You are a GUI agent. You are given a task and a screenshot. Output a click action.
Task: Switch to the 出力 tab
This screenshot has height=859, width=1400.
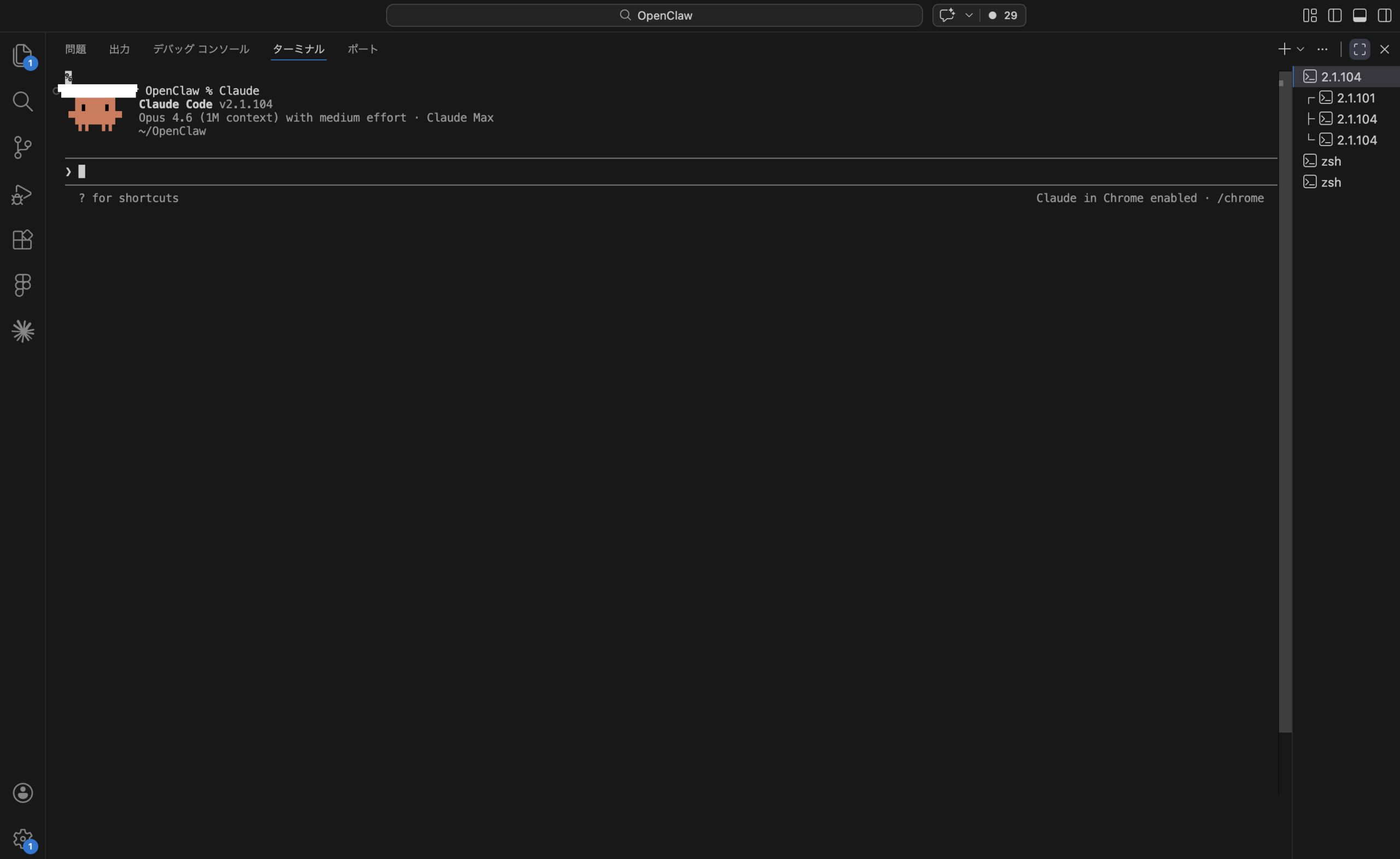(x=119, y=49)
